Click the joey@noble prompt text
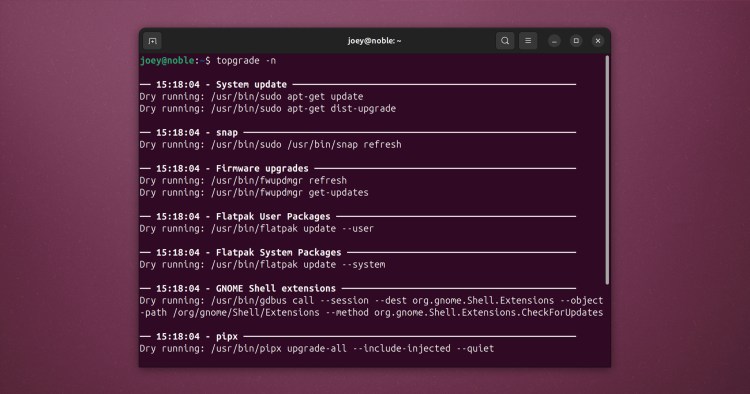The image size is (750, 394). [x=167, y=61]
